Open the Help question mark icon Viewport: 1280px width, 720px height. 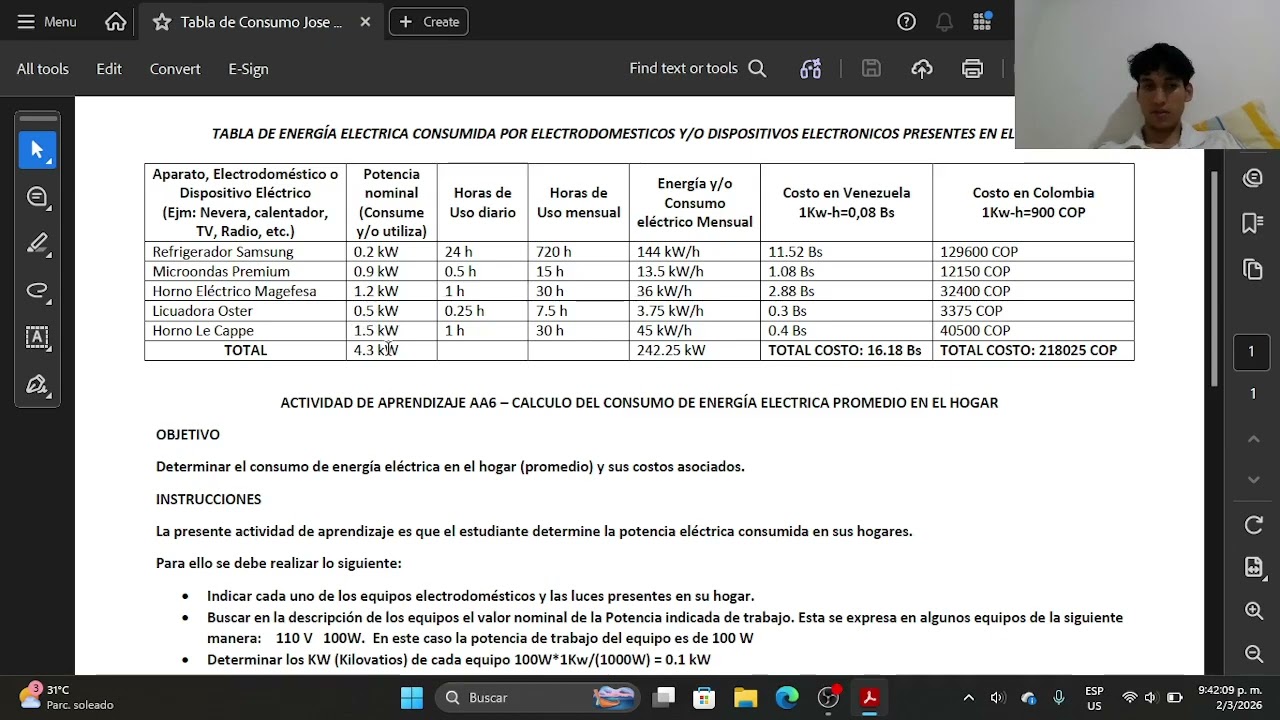pyautogui.click(x=906, y=21)
